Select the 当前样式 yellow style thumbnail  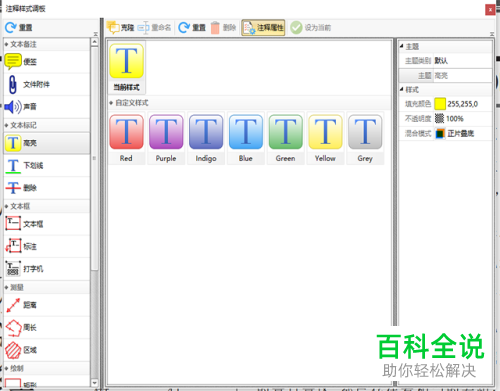127,68
